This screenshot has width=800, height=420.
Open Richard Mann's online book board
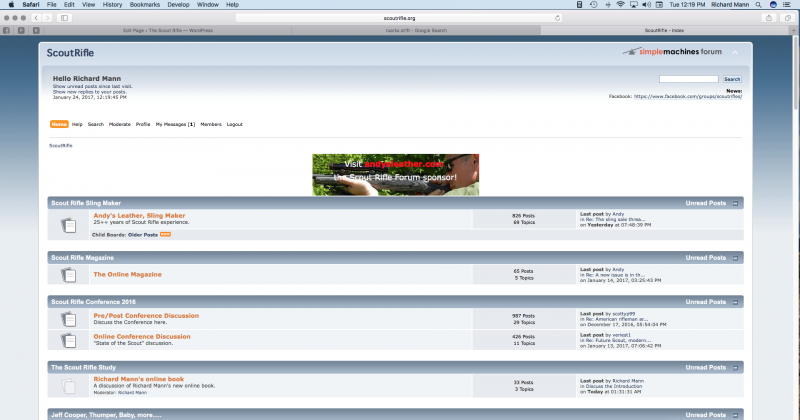[x=139, y=379]
